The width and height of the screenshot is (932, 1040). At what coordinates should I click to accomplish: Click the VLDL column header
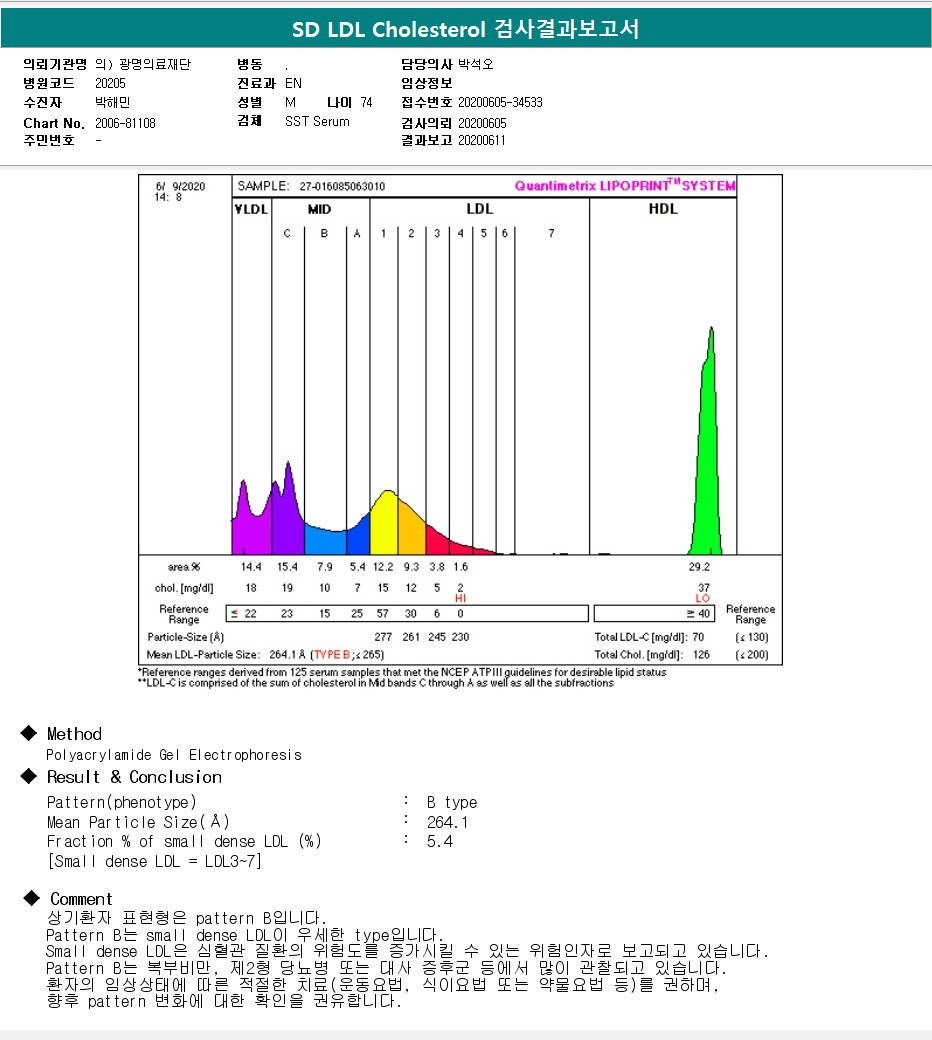[x=251, y=209]
